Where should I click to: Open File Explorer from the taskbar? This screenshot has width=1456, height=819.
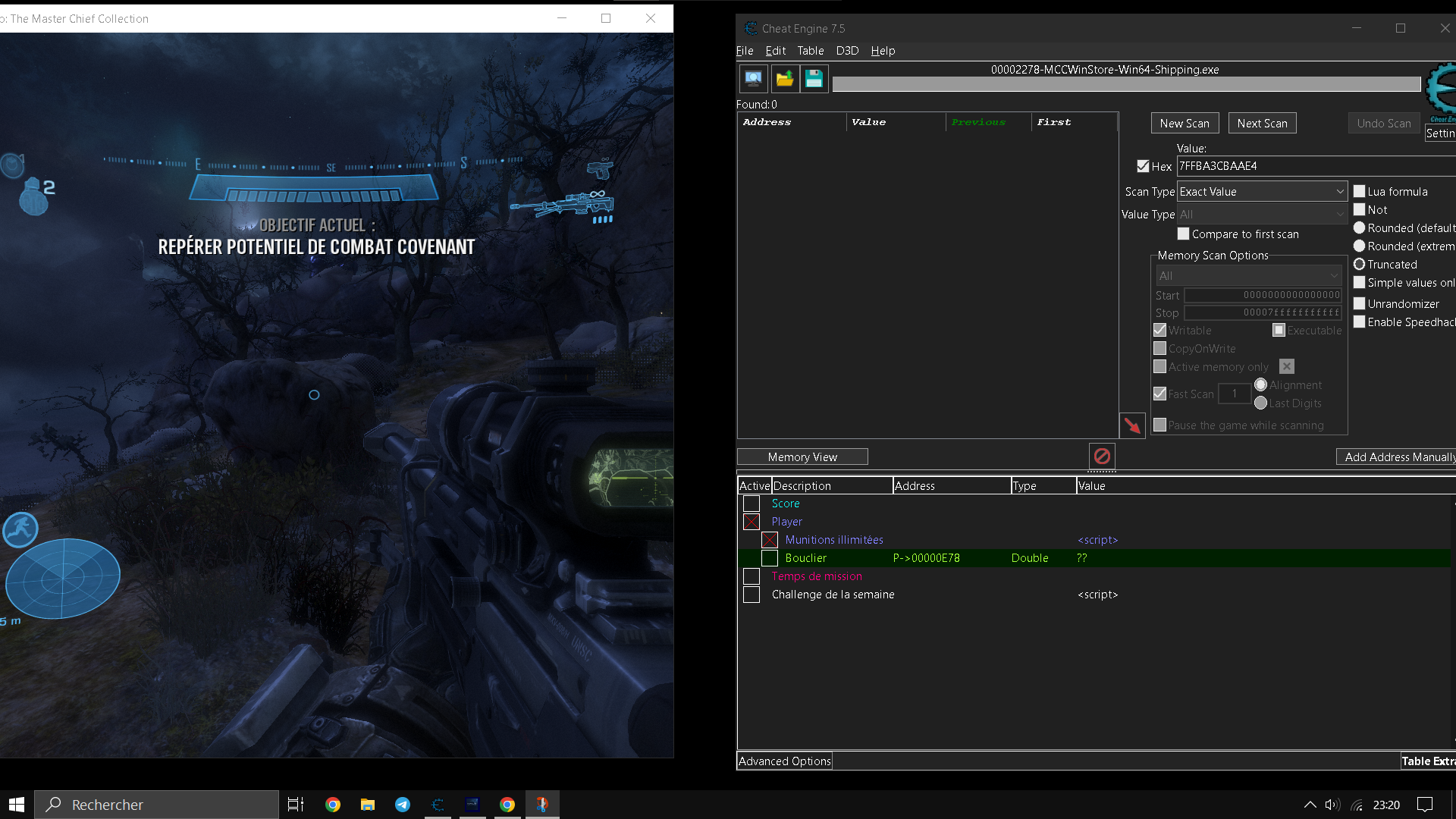click(x=368, y=805)
